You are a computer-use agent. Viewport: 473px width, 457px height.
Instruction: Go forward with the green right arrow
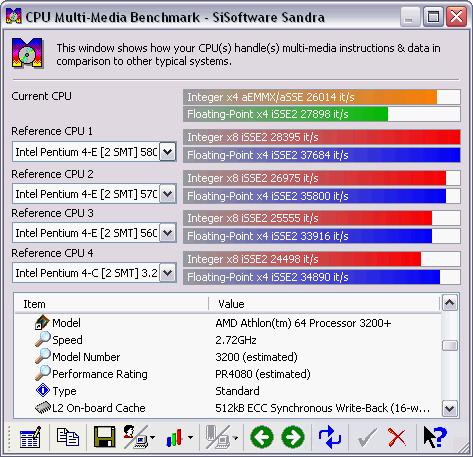click(293, 437)
